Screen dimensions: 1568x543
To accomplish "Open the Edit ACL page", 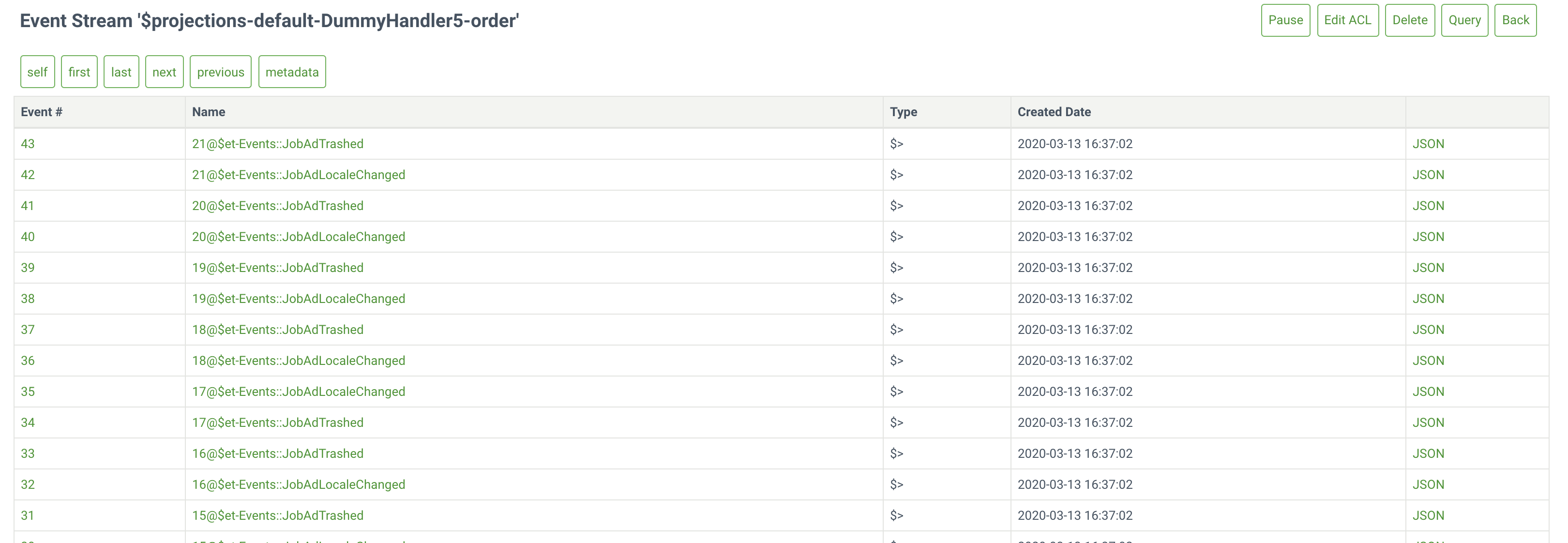I will (1347, 20).
